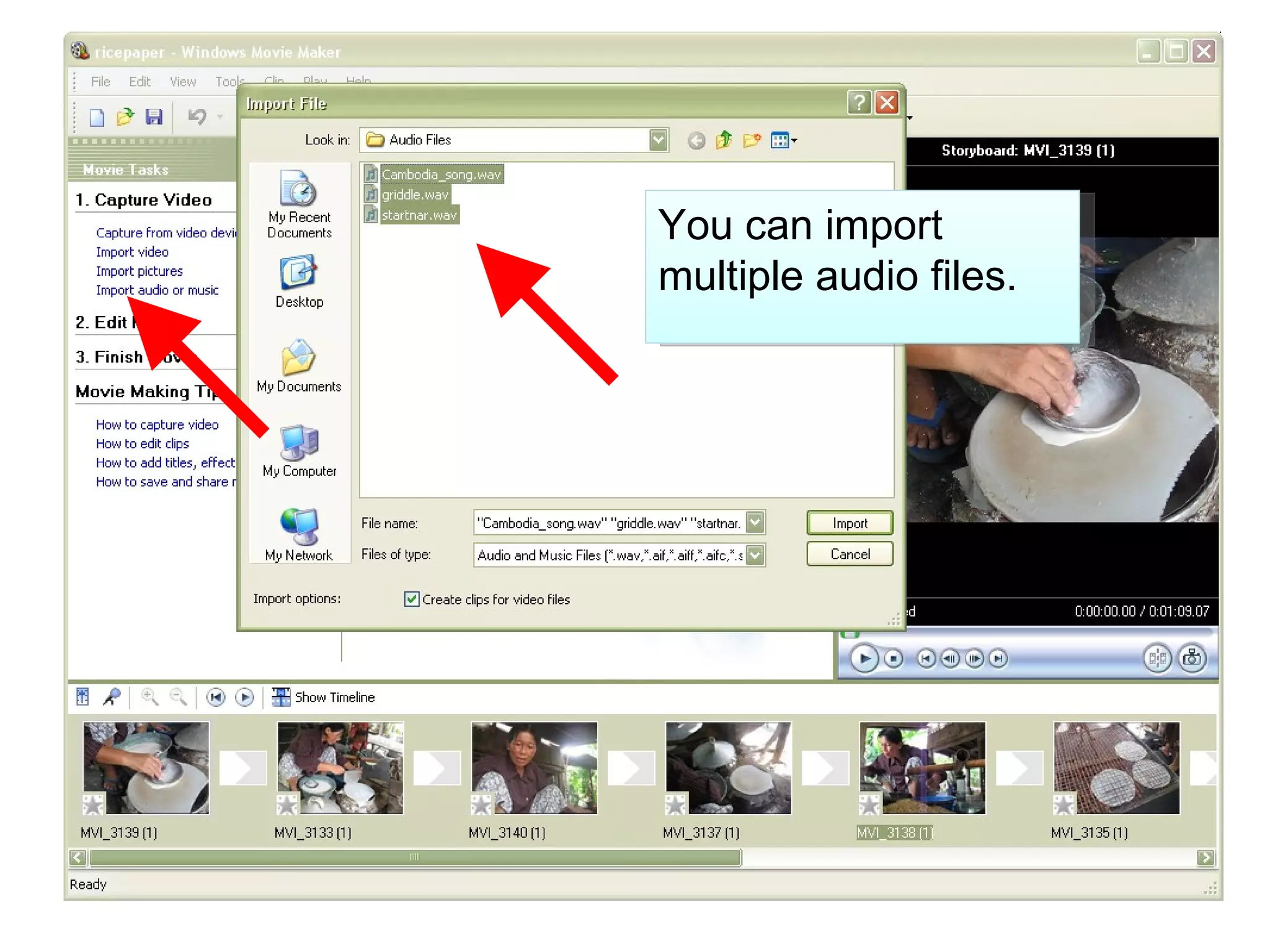
Task: Click the monitor Forward button
Action: point(998,658)
